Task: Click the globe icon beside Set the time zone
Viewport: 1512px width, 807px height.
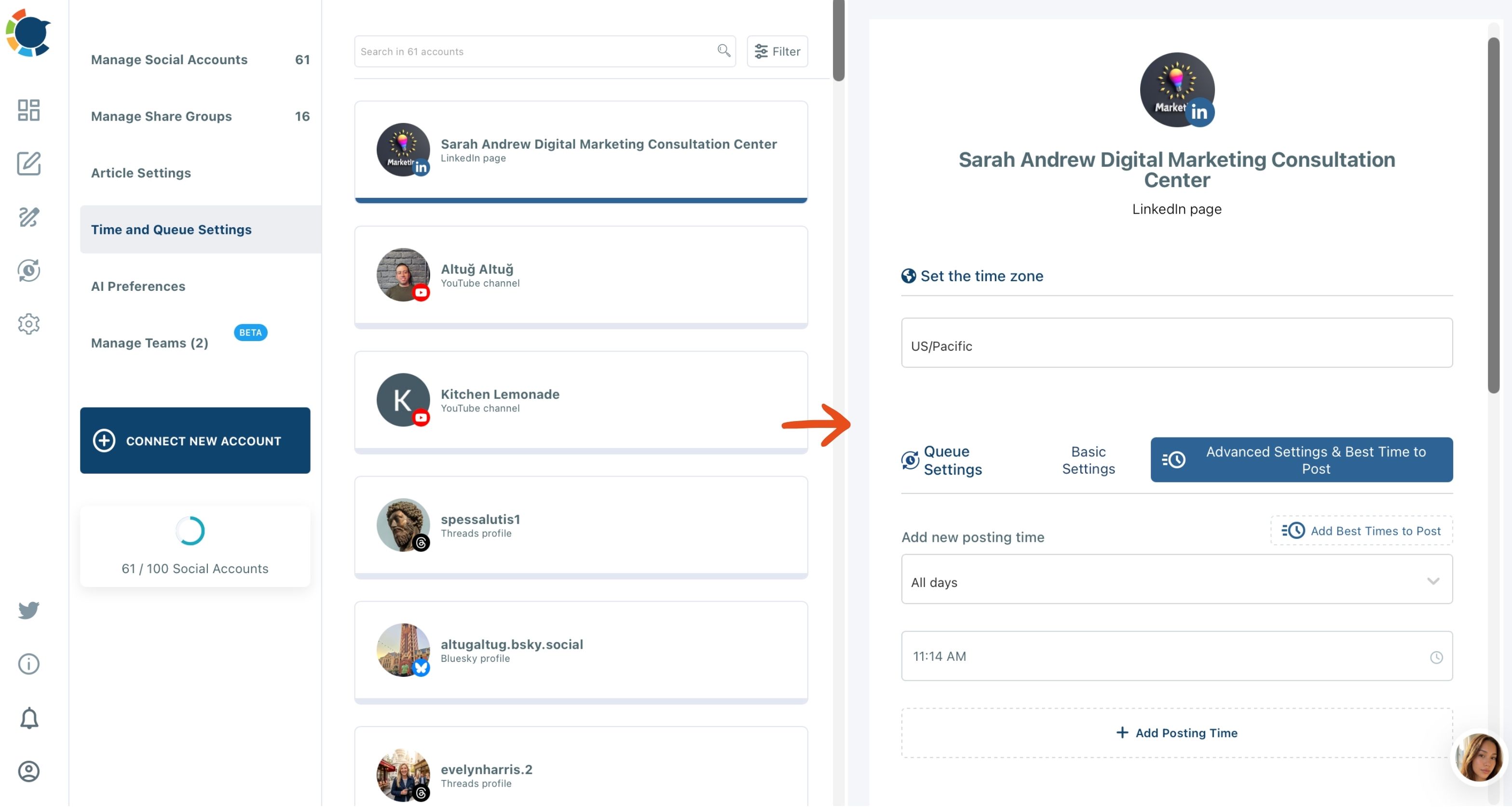Action: pos(908,276)
